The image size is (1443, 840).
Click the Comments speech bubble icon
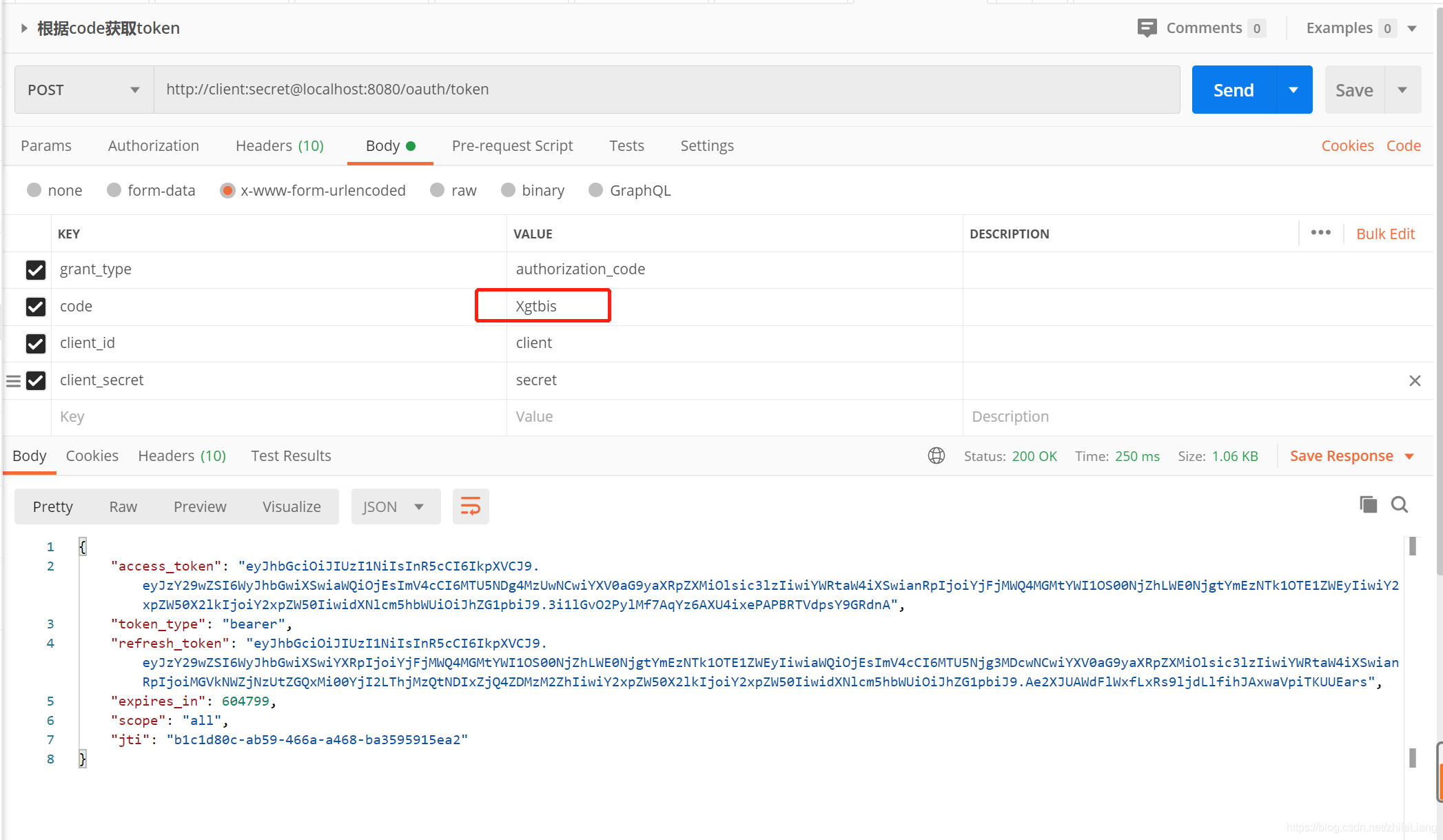[x=1147, y=28]
